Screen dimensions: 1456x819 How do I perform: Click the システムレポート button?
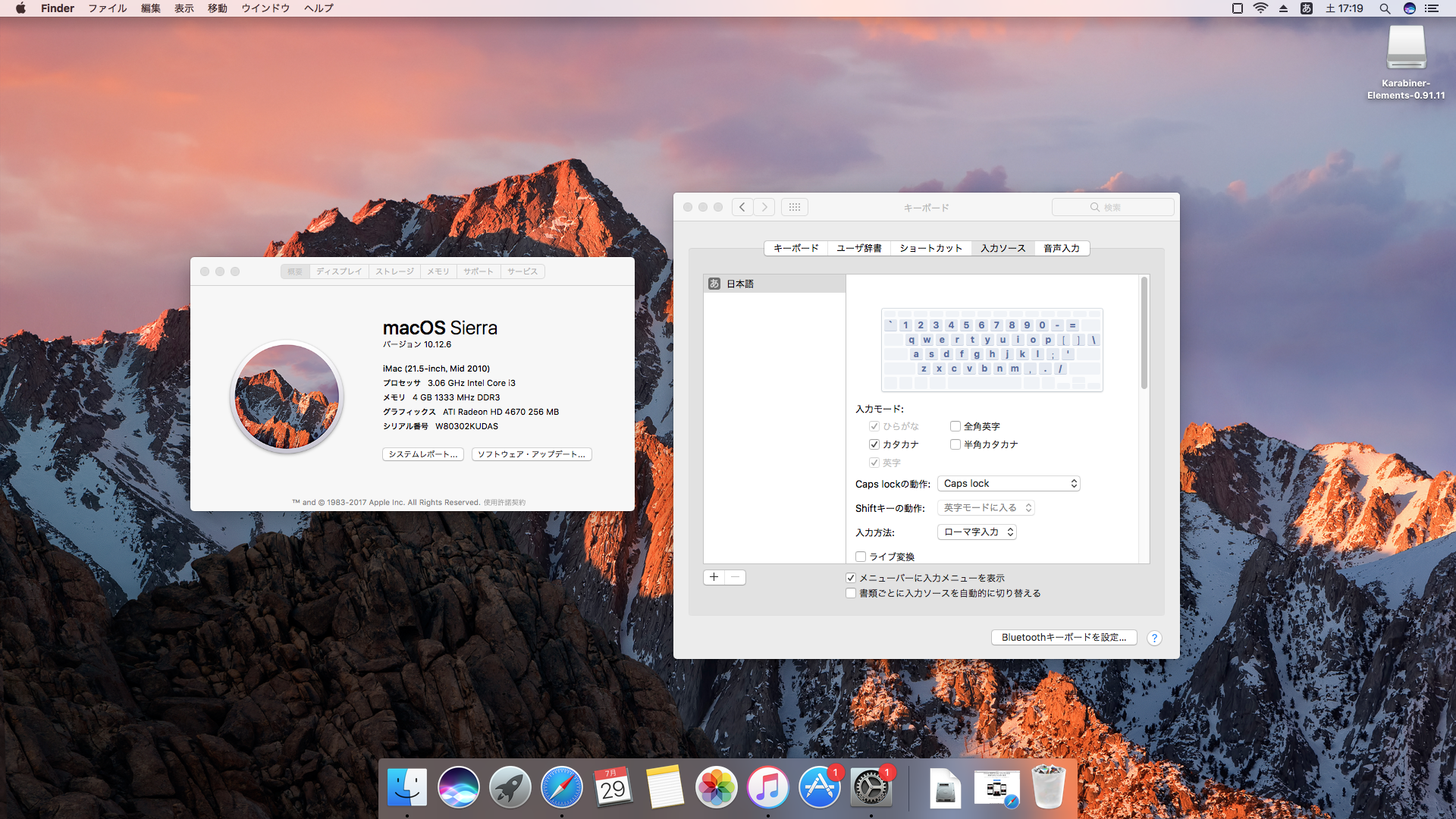click(422, 454)
